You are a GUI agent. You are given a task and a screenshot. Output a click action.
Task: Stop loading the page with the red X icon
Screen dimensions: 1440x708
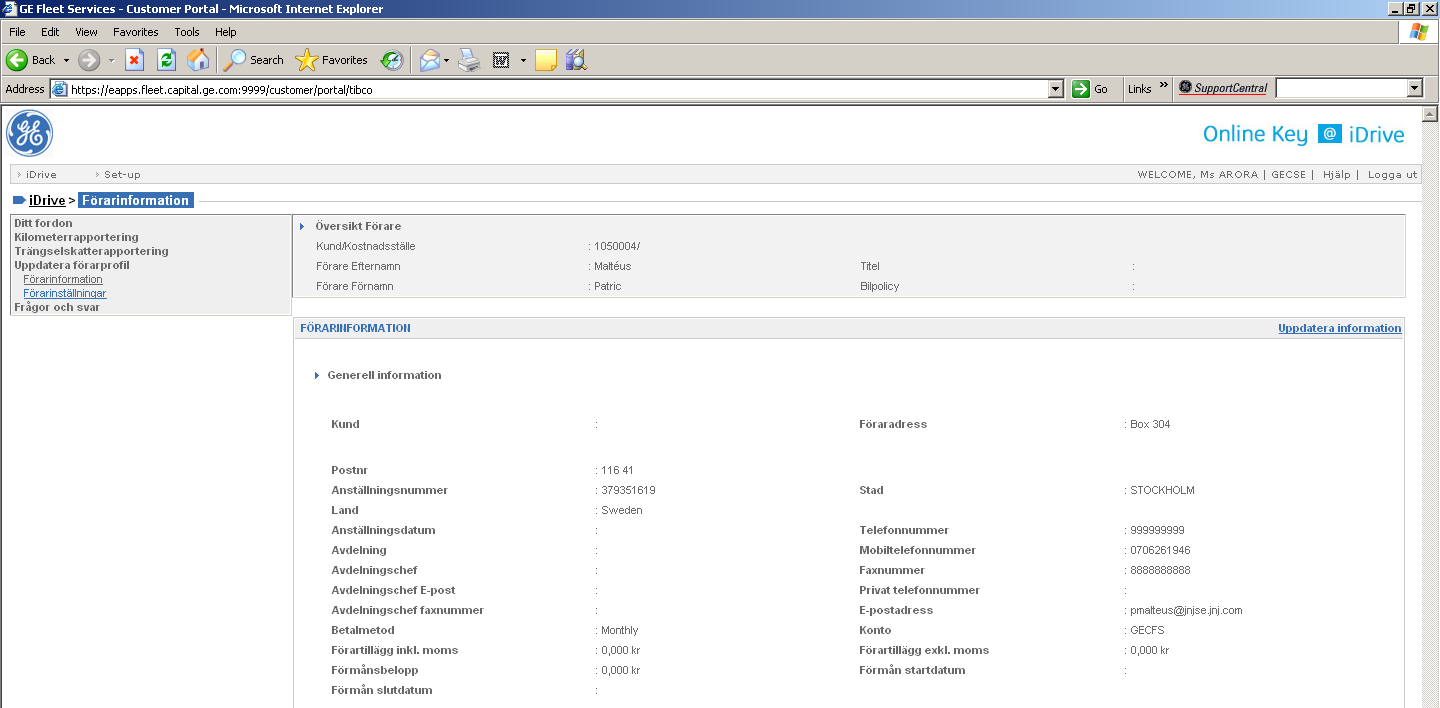click(x=134, y=60)
